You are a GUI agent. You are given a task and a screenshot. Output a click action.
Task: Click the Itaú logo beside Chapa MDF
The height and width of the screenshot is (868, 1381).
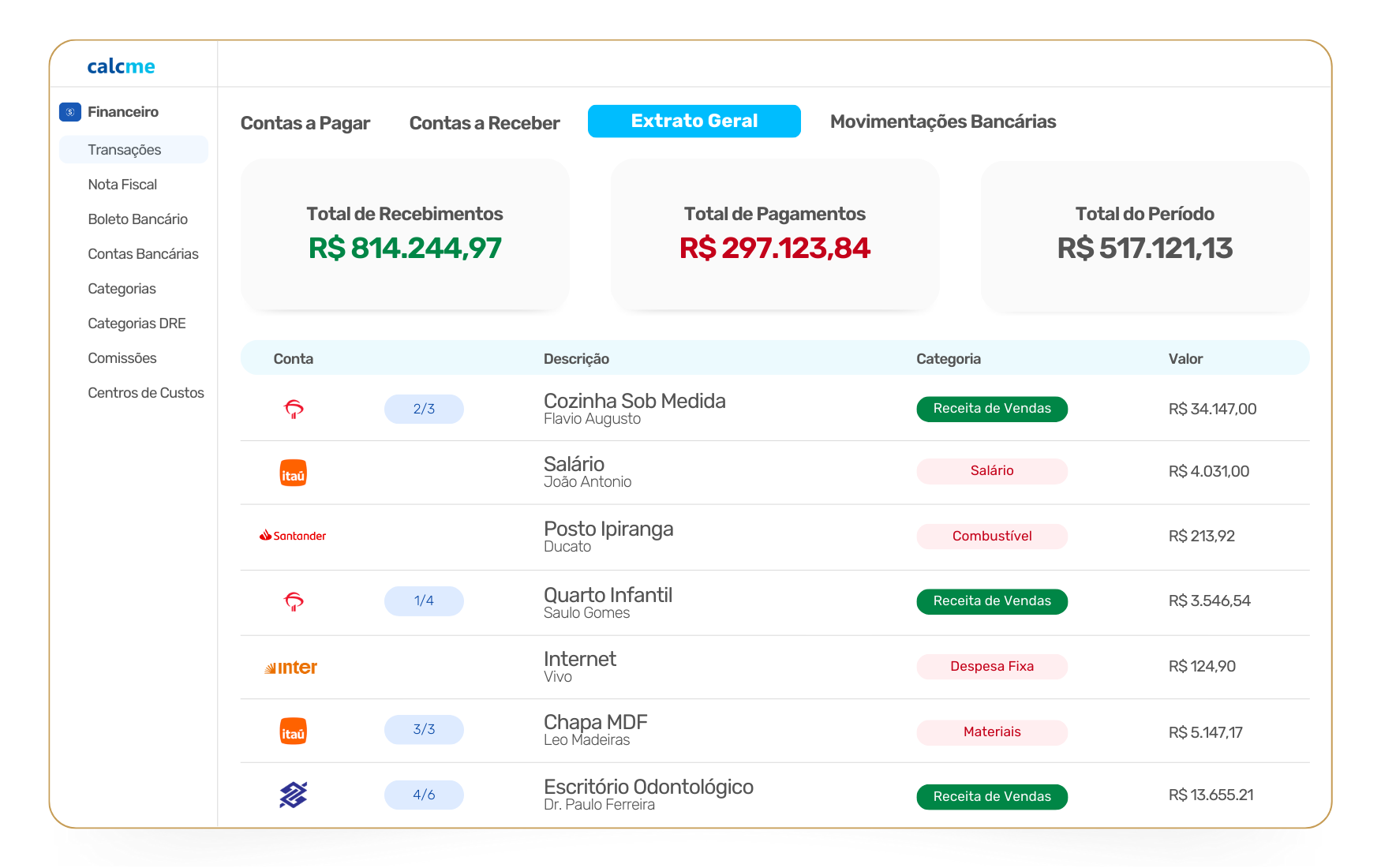pyautogui.click(x=294, y=731)
